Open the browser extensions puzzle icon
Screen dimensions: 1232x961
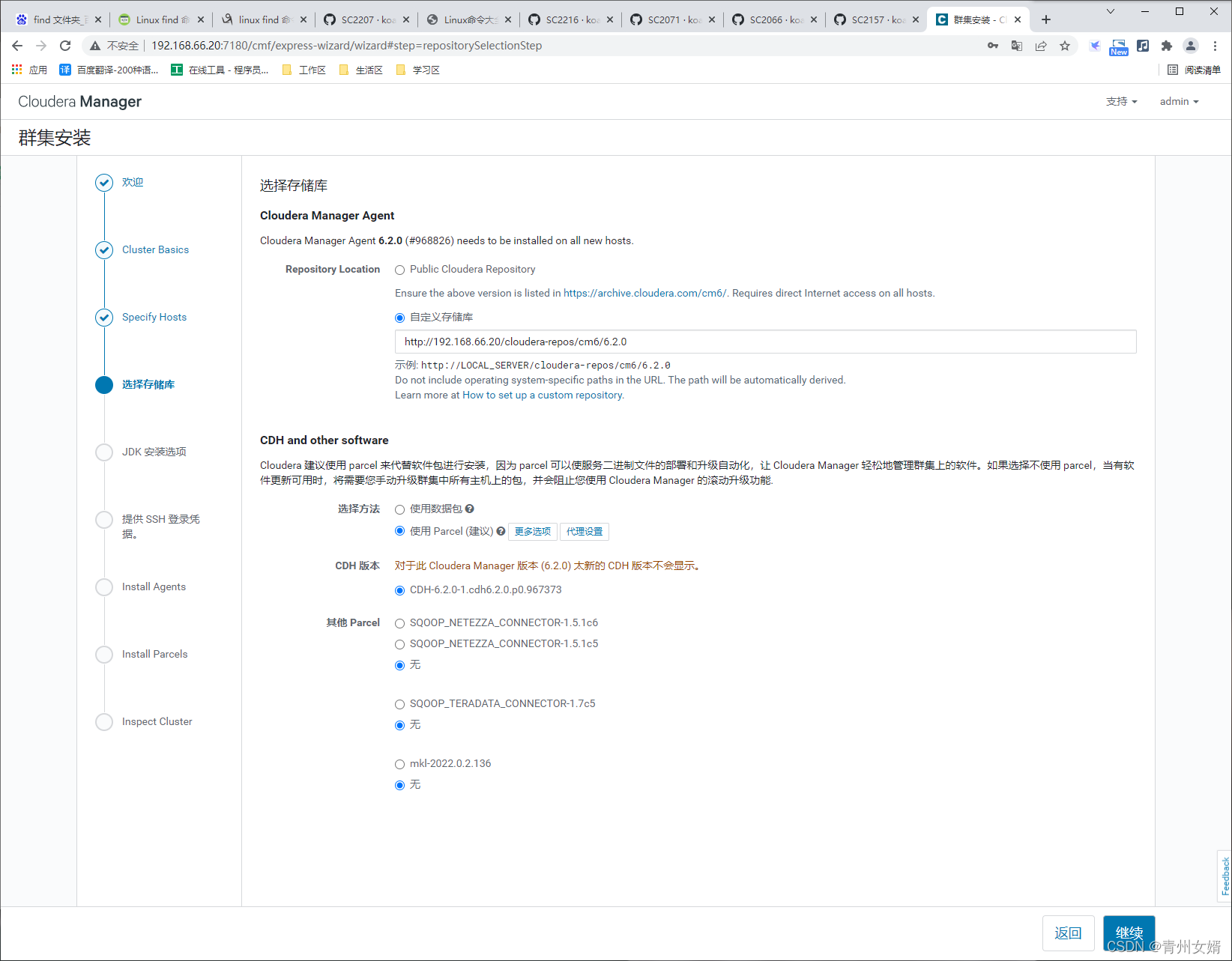1167,46
